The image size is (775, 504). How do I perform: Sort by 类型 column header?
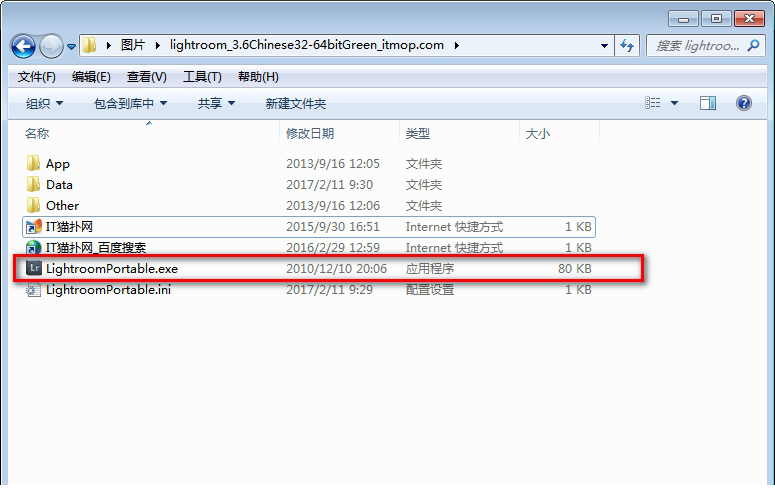pyautogui.click(x=418, y=133)
